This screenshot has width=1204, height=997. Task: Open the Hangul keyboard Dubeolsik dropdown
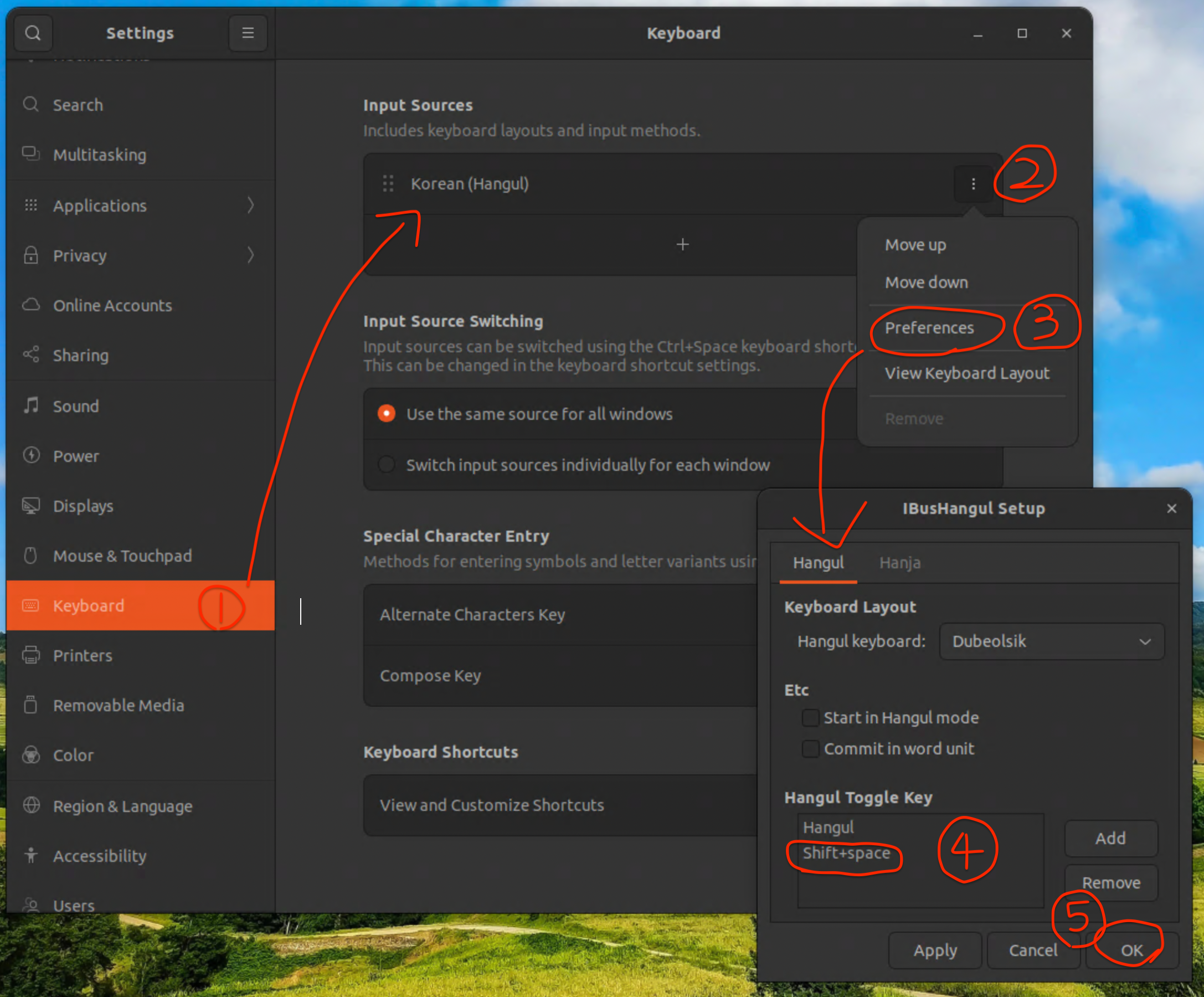click(x=1052, y=641)
